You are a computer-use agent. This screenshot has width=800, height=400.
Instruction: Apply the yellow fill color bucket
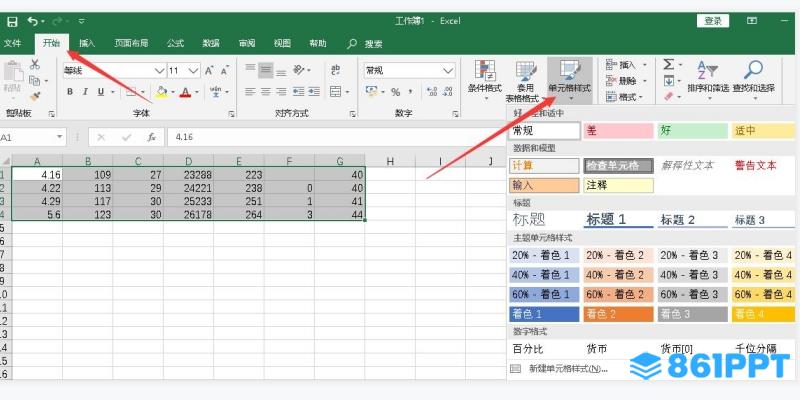(162, 92)
